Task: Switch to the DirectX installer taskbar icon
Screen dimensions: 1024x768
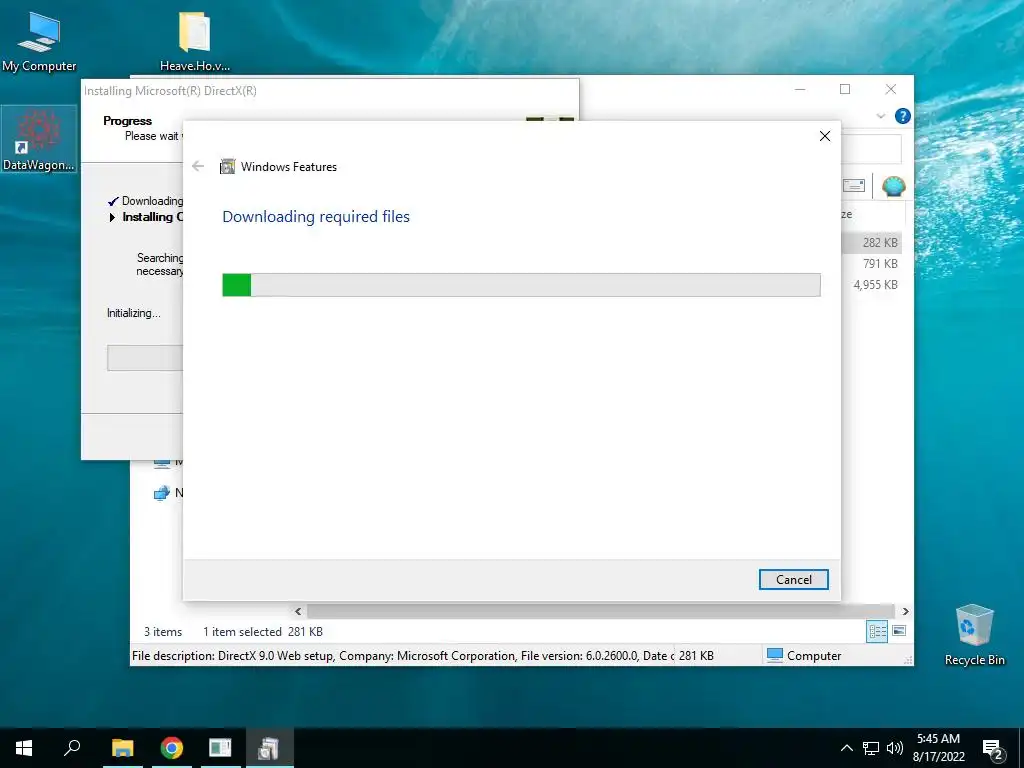Action: pos(220,748)
